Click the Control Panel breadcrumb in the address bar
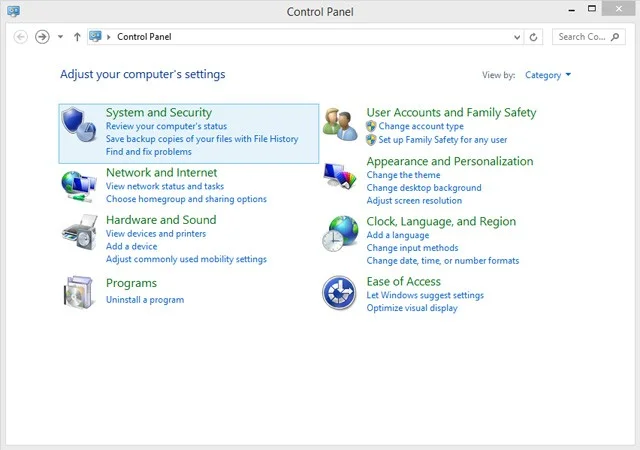 (x=144, y=37)
